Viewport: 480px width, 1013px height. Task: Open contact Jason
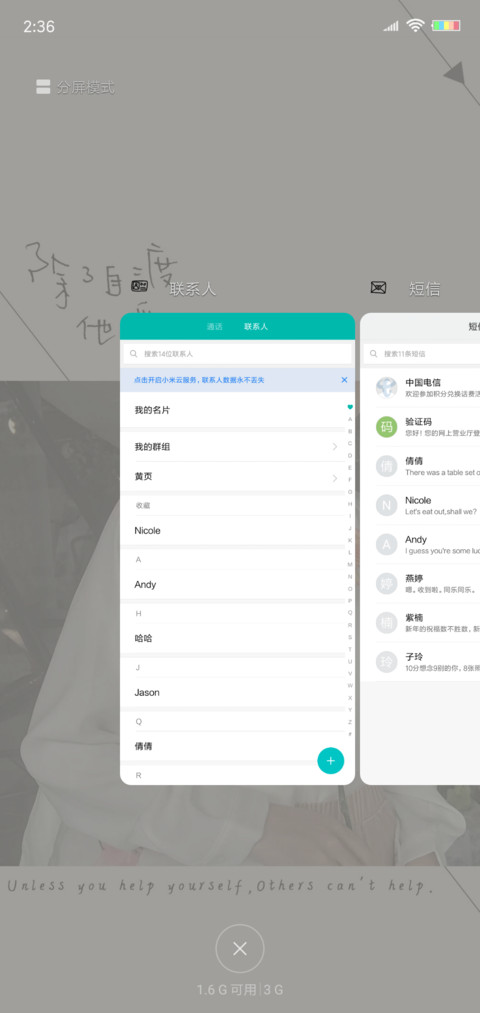click(233, 693)
